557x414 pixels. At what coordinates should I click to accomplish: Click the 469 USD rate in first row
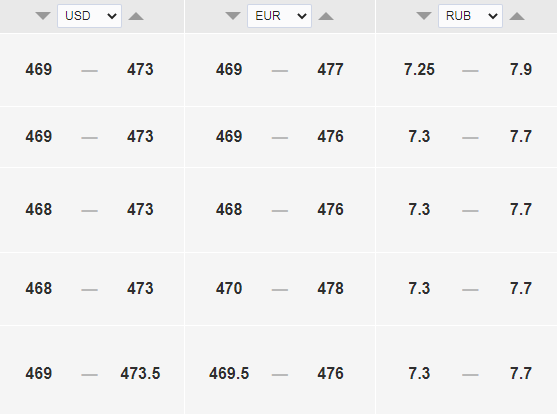39,69
